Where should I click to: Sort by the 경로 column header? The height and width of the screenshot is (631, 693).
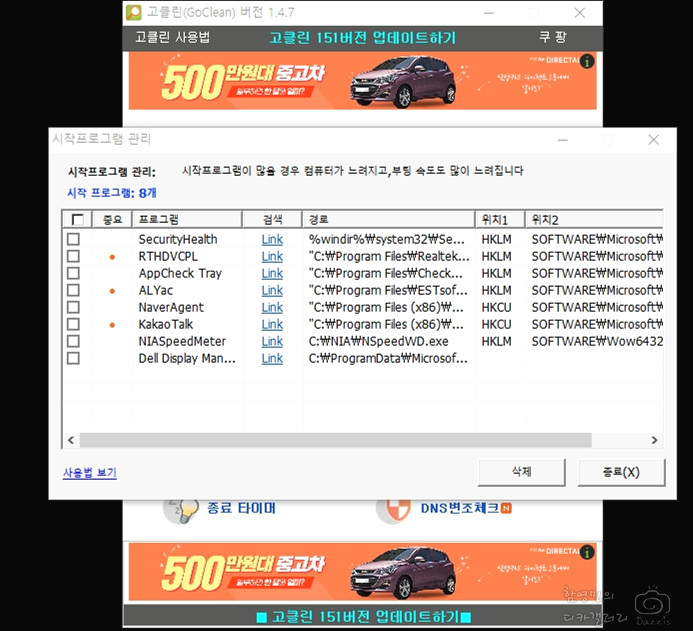[388, 220]
